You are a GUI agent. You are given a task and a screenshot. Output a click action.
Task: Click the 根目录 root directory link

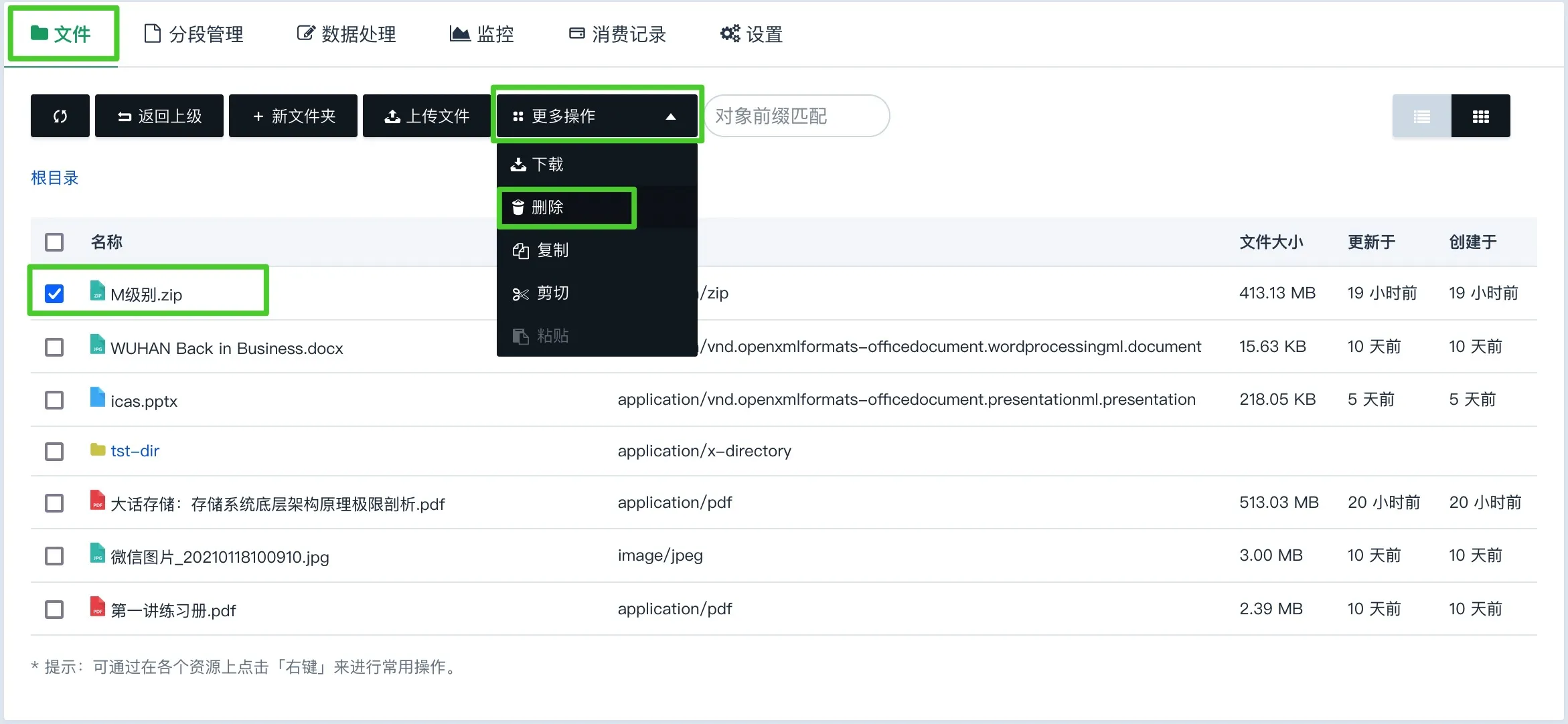click(x=54, y=178)
